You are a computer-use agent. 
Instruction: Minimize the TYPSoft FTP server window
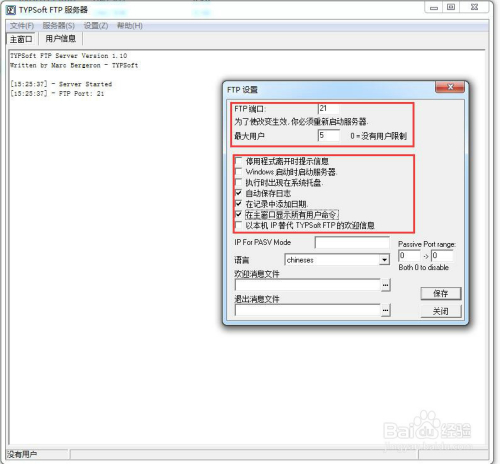point(434,7)
